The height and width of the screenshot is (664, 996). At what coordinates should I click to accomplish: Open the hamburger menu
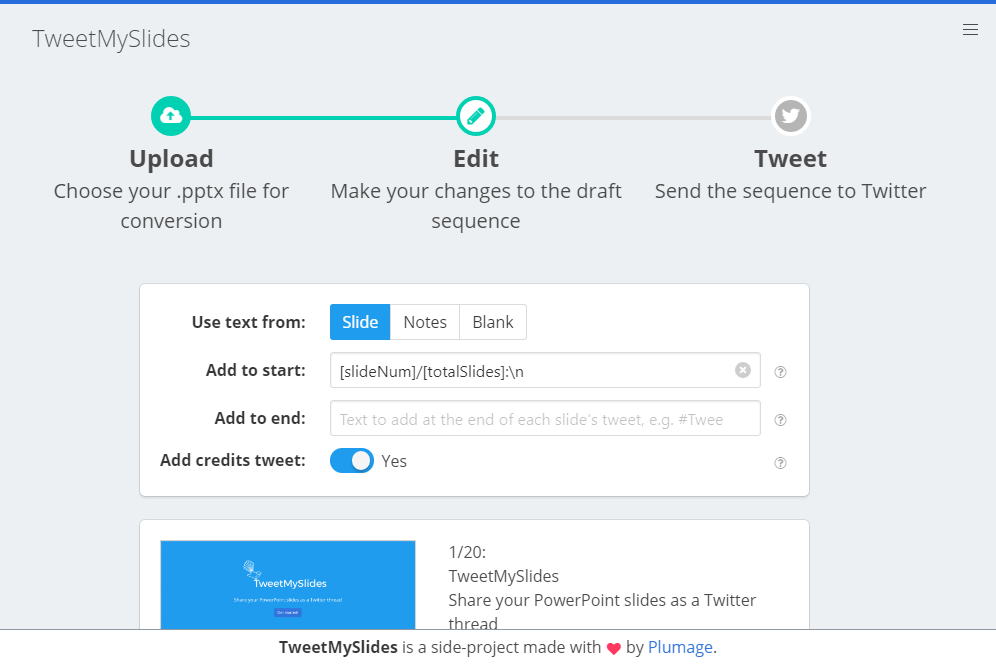[970, 30]
